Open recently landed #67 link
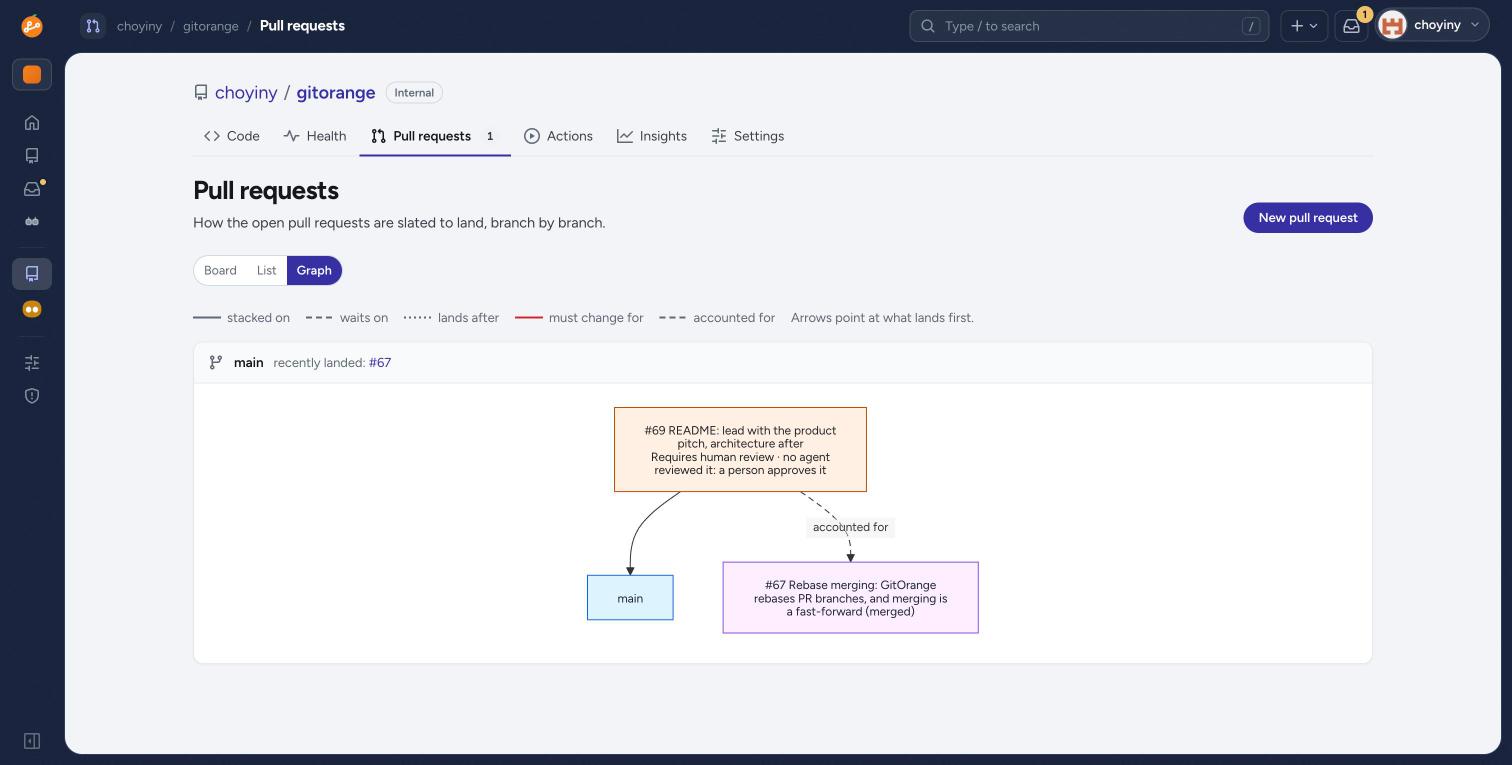 (x=380, y=363)
